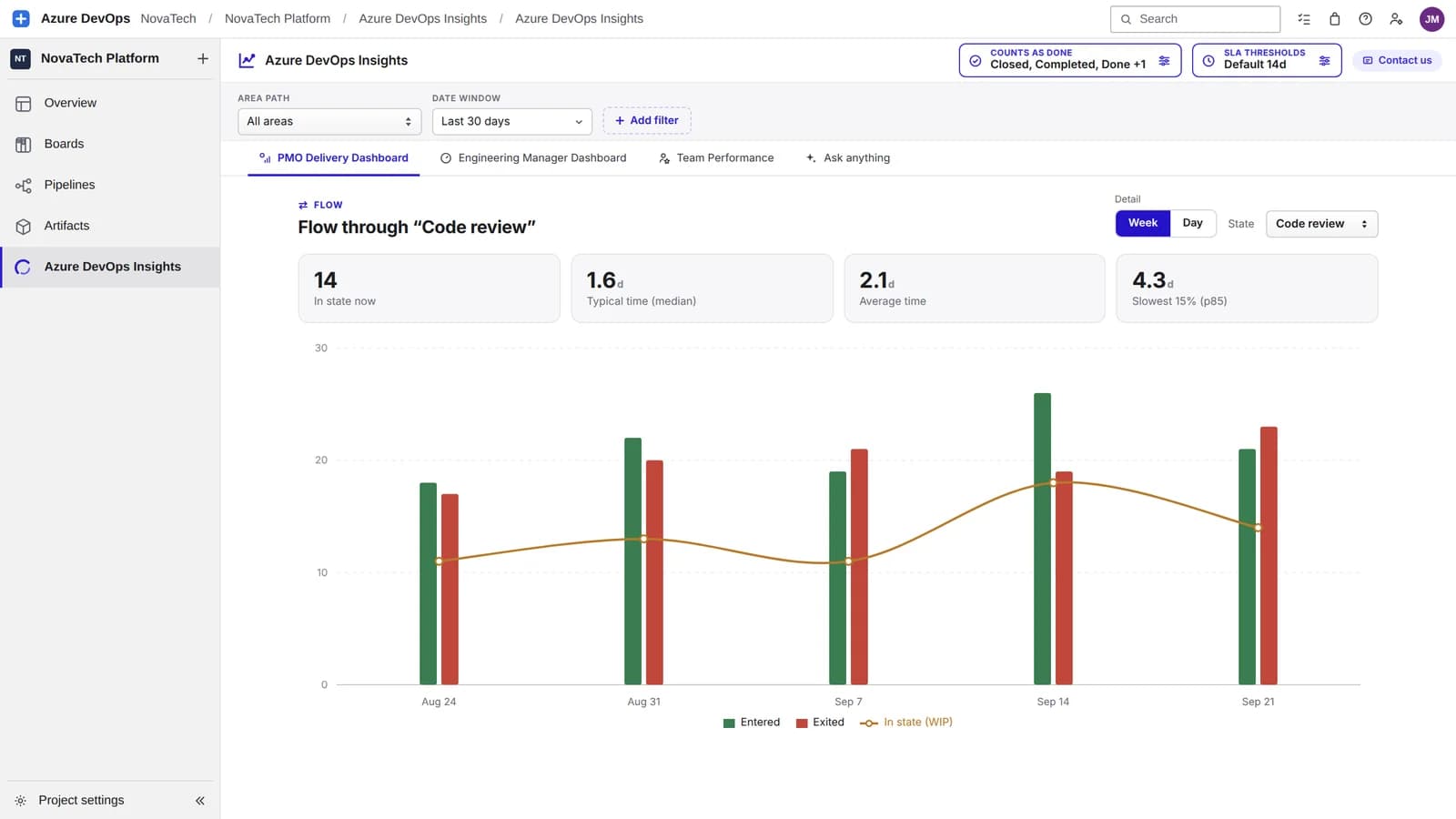The image size is (1456, 819).
Task: Toggle Entered series in chart legend
Action: [x=752, y=723]
